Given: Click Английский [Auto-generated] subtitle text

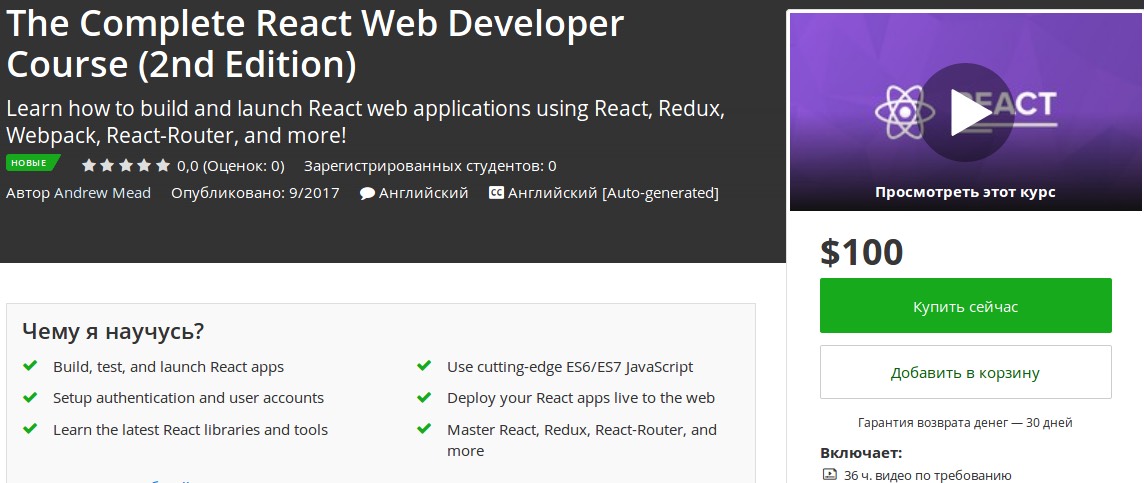Looking at the screenshot, I should point(614,193).
